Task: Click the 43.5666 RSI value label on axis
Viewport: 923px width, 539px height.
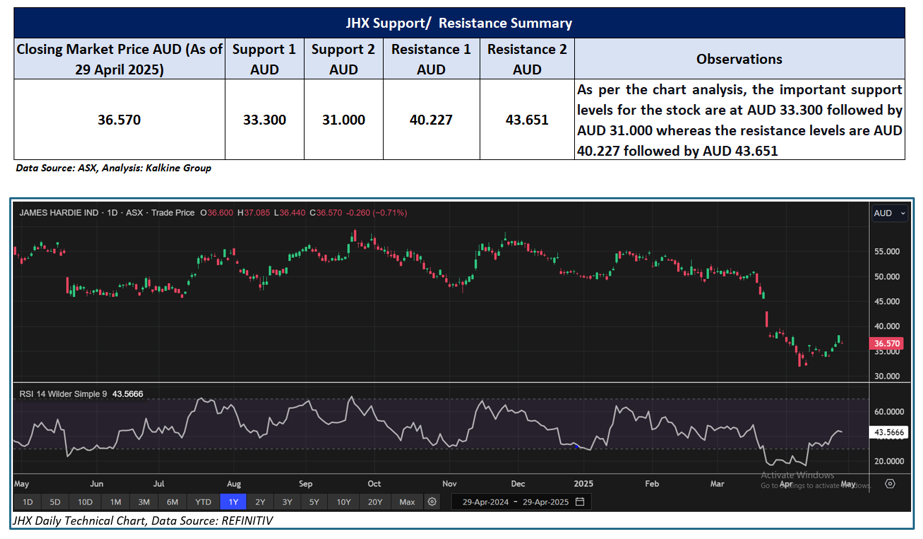Action: tap(888, 432)
